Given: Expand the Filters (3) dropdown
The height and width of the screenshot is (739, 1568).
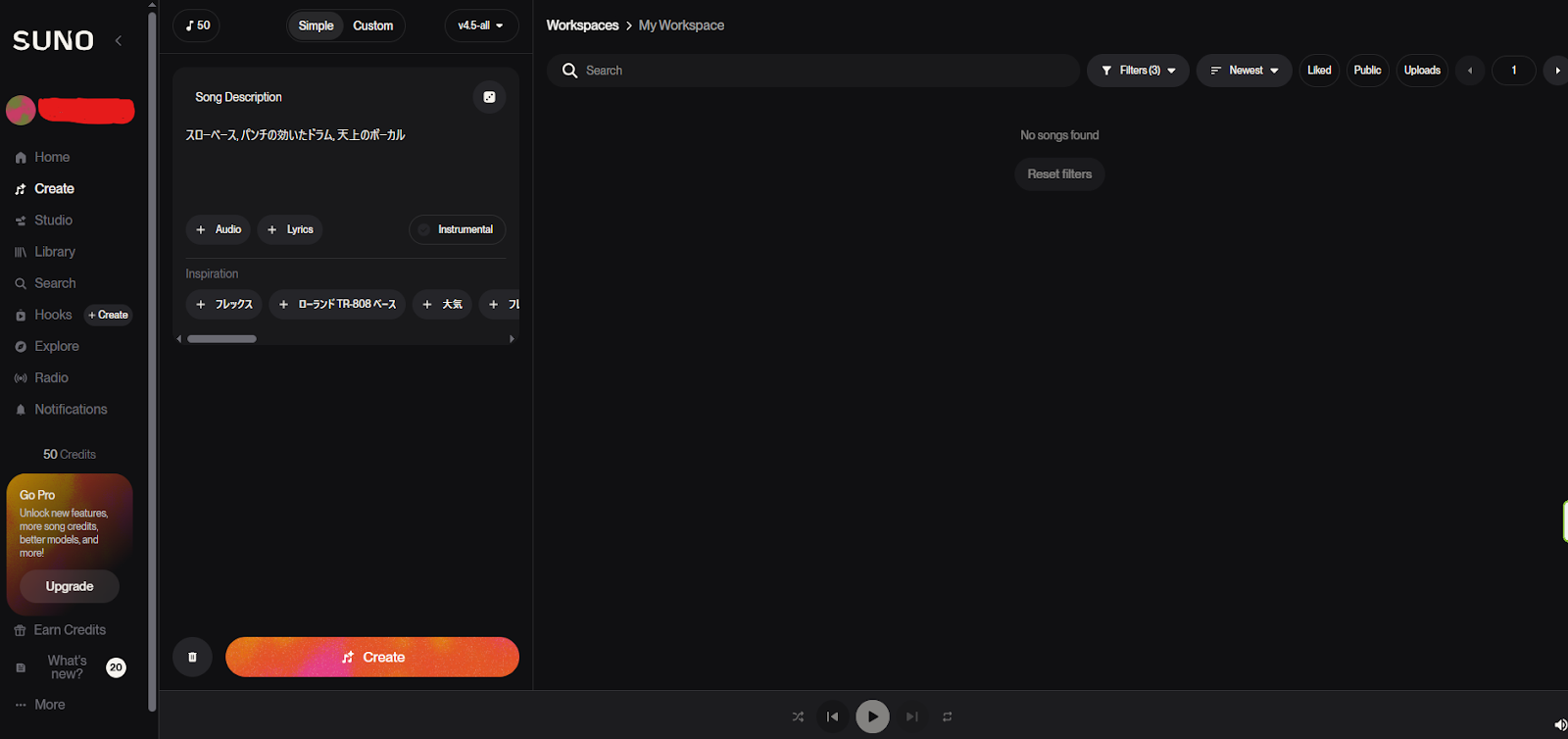Looking at the screenshot, I should pos(1138,71).
